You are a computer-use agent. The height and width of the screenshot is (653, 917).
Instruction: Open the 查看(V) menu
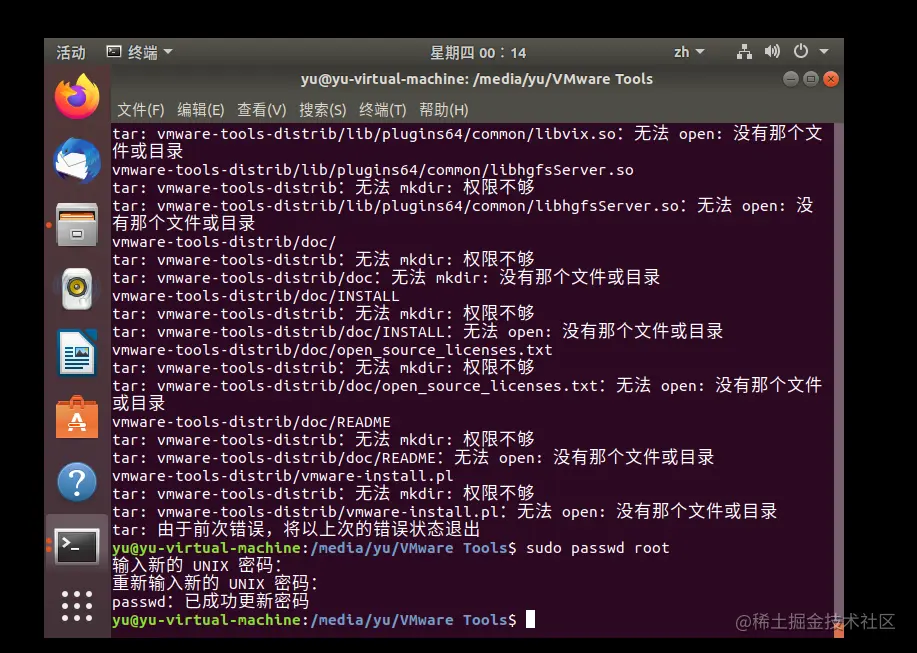click(x=261, y=110)
